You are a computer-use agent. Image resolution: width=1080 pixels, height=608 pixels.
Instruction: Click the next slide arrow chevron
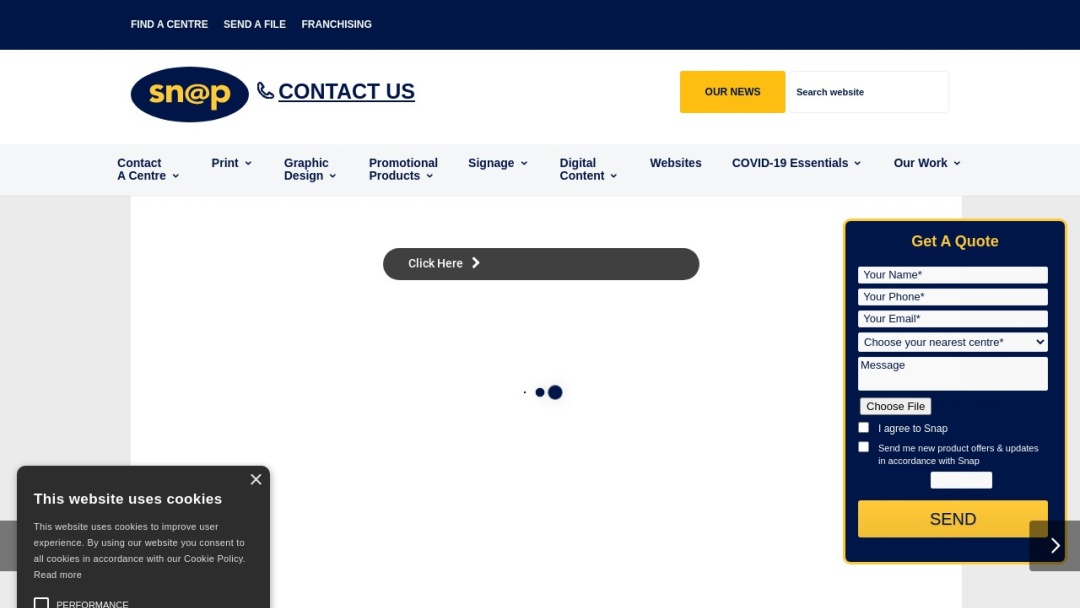coord(1054,545)
